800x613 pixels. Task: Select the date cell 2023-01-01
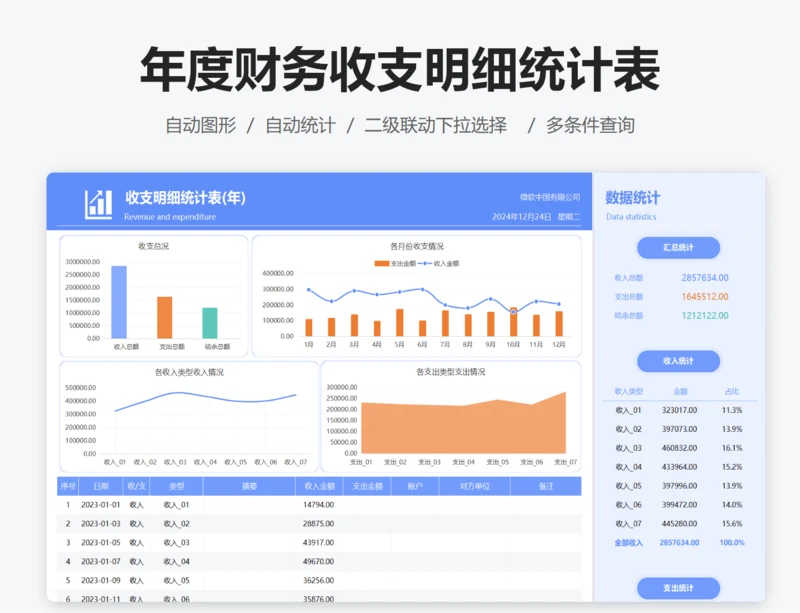(101, 505)
